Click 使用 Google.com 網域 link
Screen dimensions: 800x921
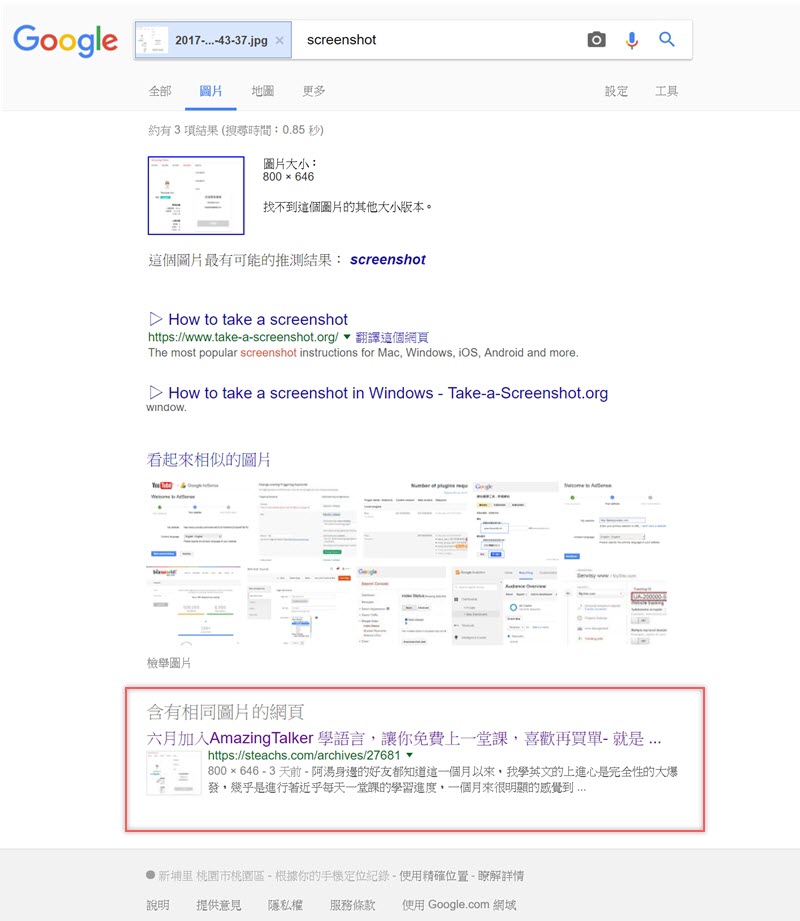pos(459,905)
